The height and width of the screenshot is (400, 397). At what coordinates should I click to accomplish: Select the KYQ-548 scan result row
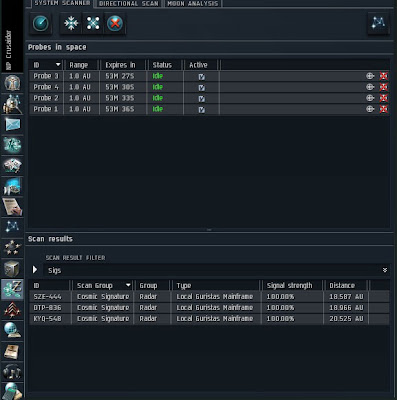[209, 319]
